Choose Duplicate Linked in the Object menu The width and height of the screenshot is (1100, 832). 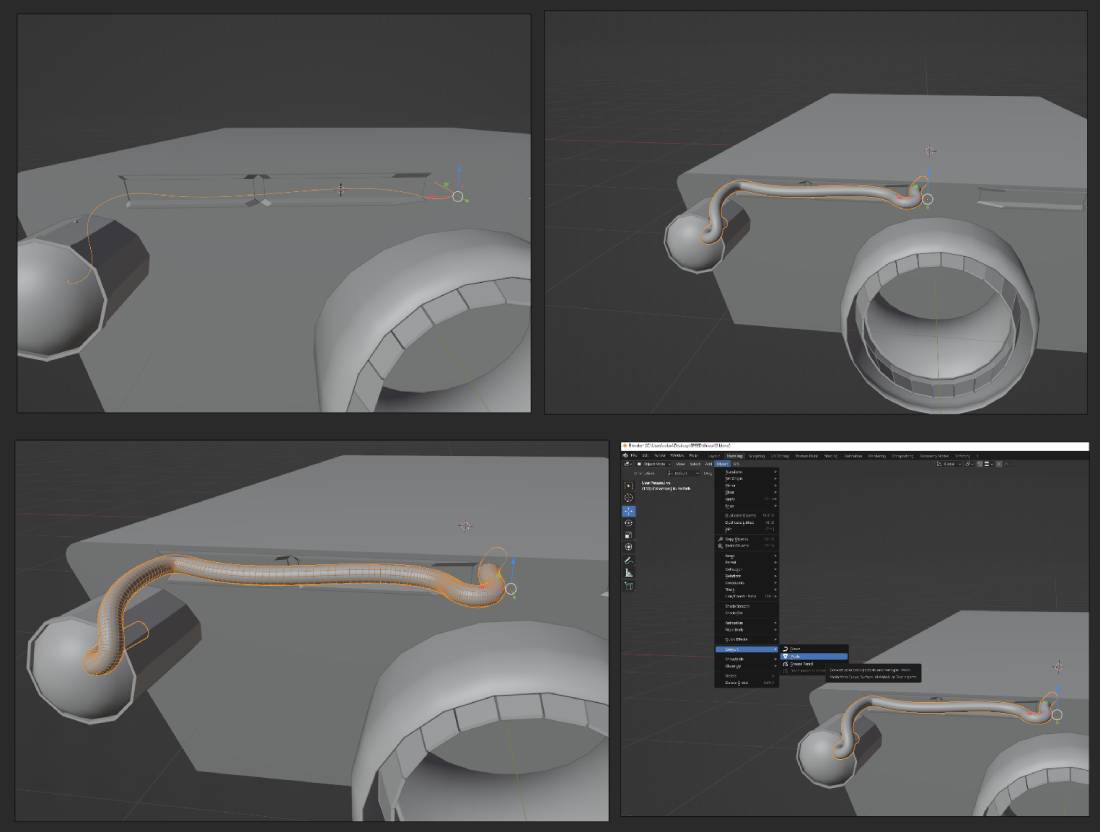tap(747, 523)
